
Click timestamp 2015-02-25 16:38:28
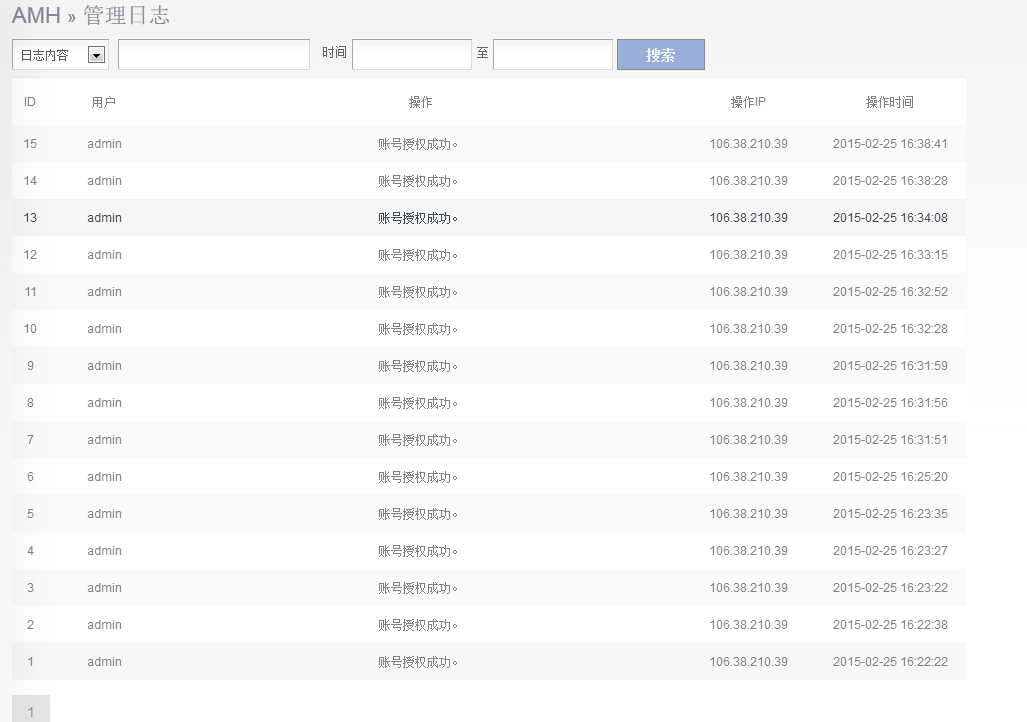tap(890, 181)
